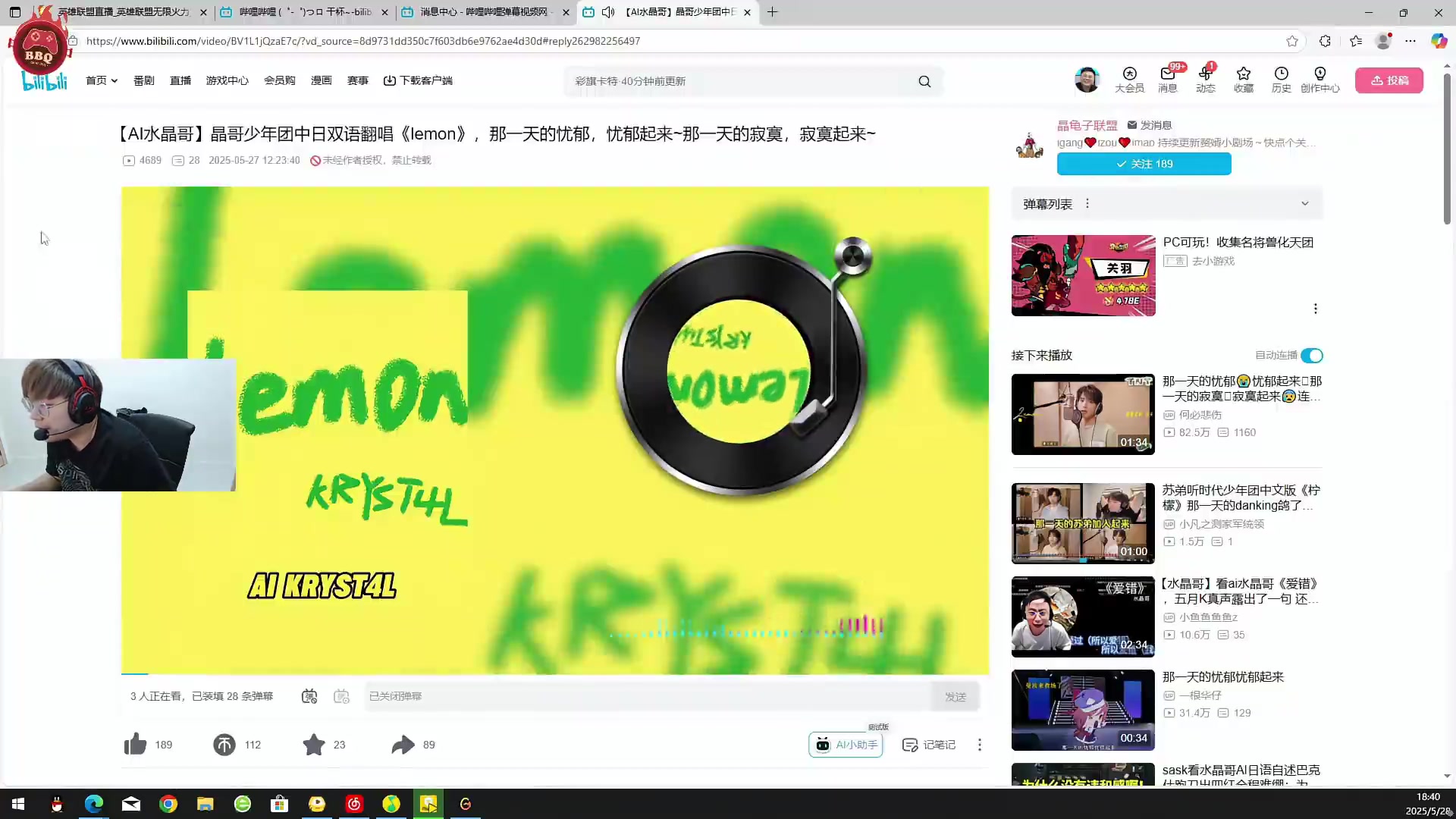The width and height of the screenshot is (1456, 819).
Task: Open the ad card's three-dot menu
Action: (x=1316, y=309)
